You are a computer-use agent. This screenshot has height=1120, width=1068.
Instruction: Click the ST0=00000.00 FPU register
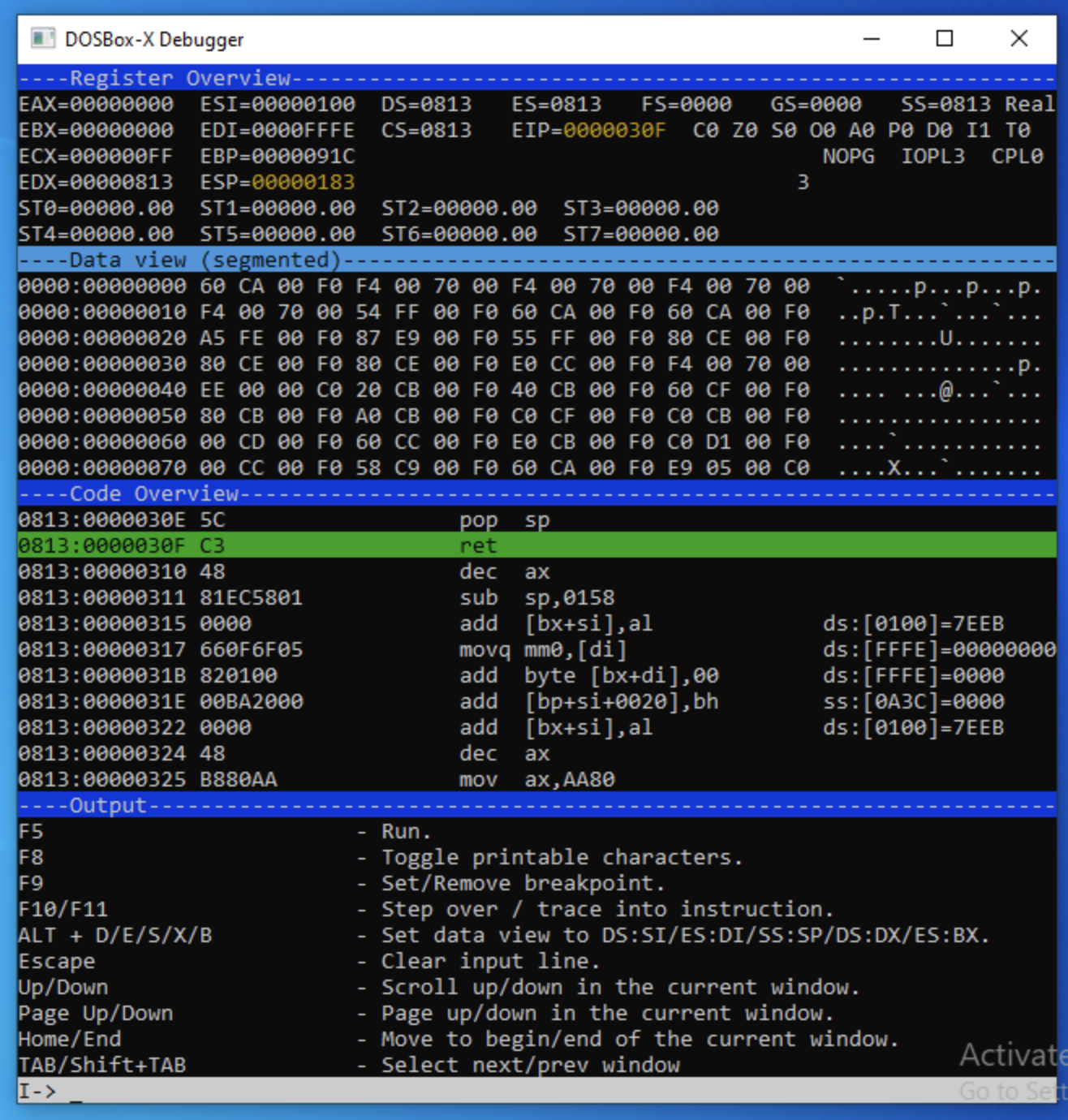(x=96, y=208)
